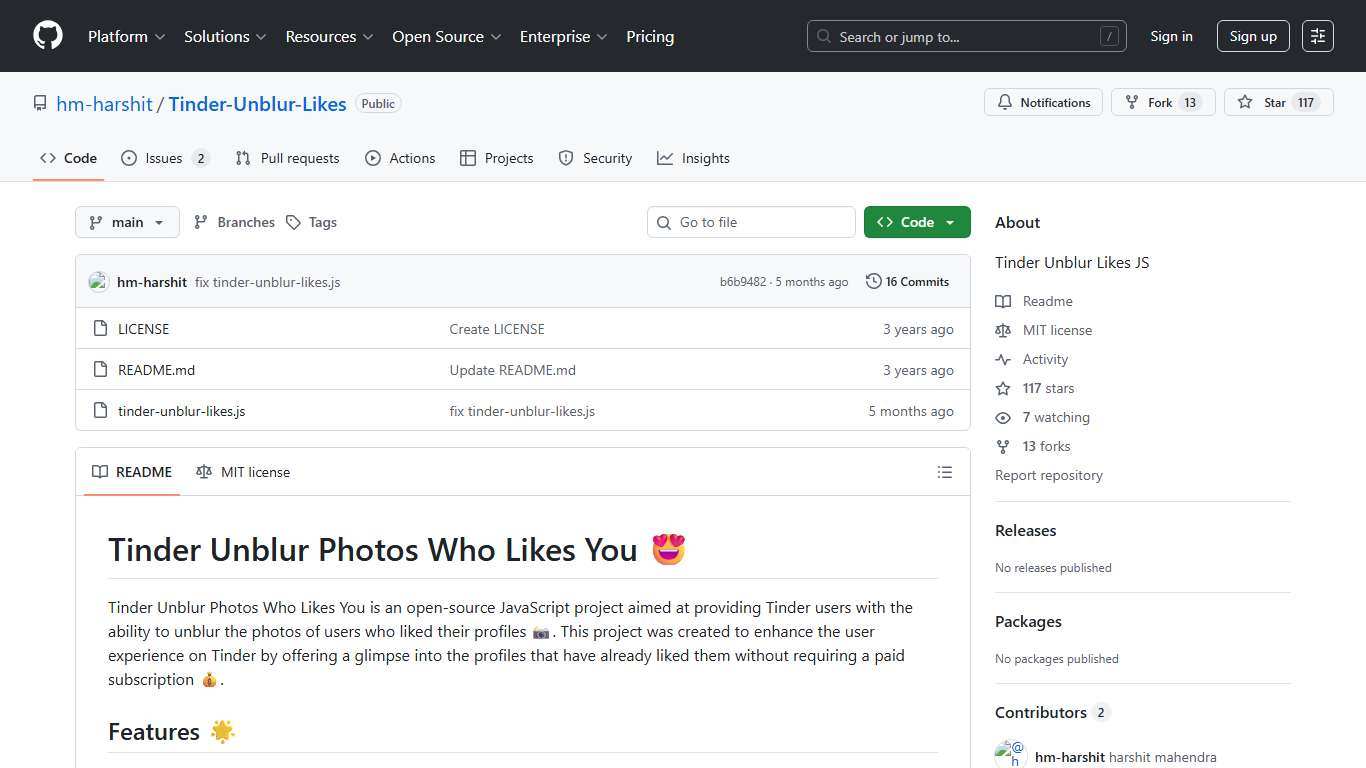Click the Sign up button
The height and width of the screenshot is (768, 1366).
click(1252, 36)
